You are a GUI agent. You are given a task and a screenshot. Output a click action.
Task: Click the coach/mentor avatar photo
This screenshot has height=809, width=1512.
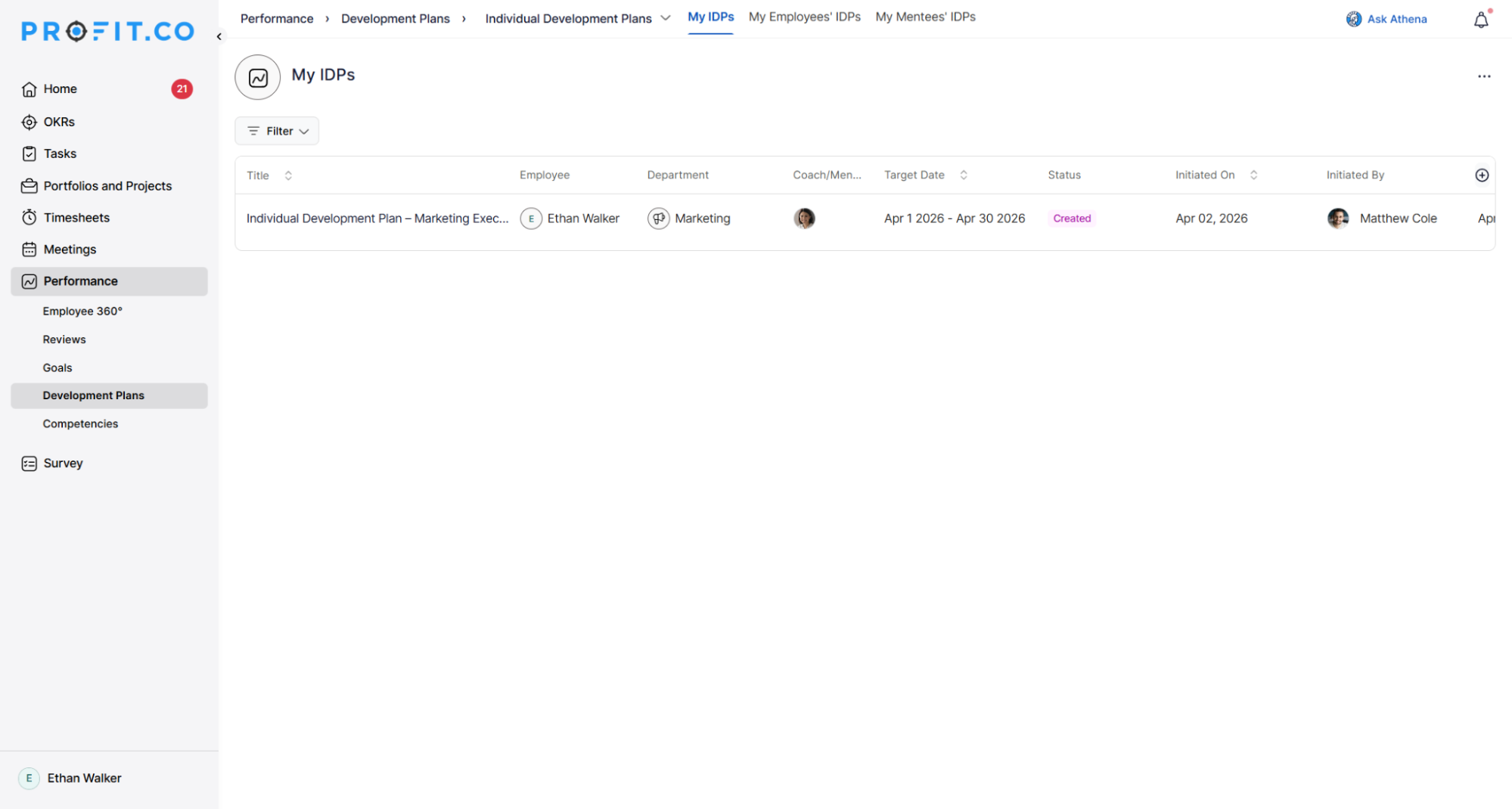[x=804, y=219]
